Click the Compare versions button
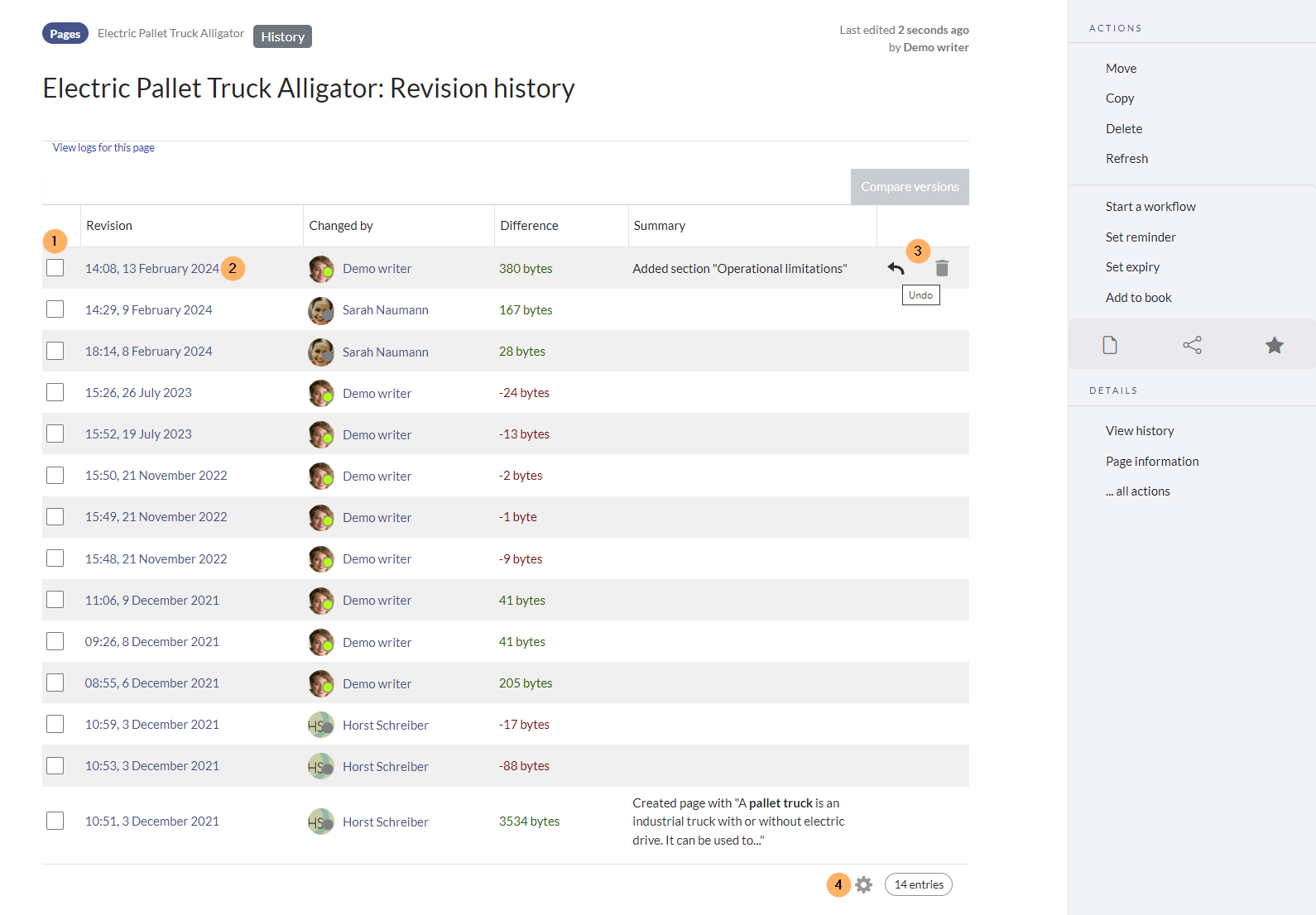Screen dimensions: 1316x915 click(910, 187)
